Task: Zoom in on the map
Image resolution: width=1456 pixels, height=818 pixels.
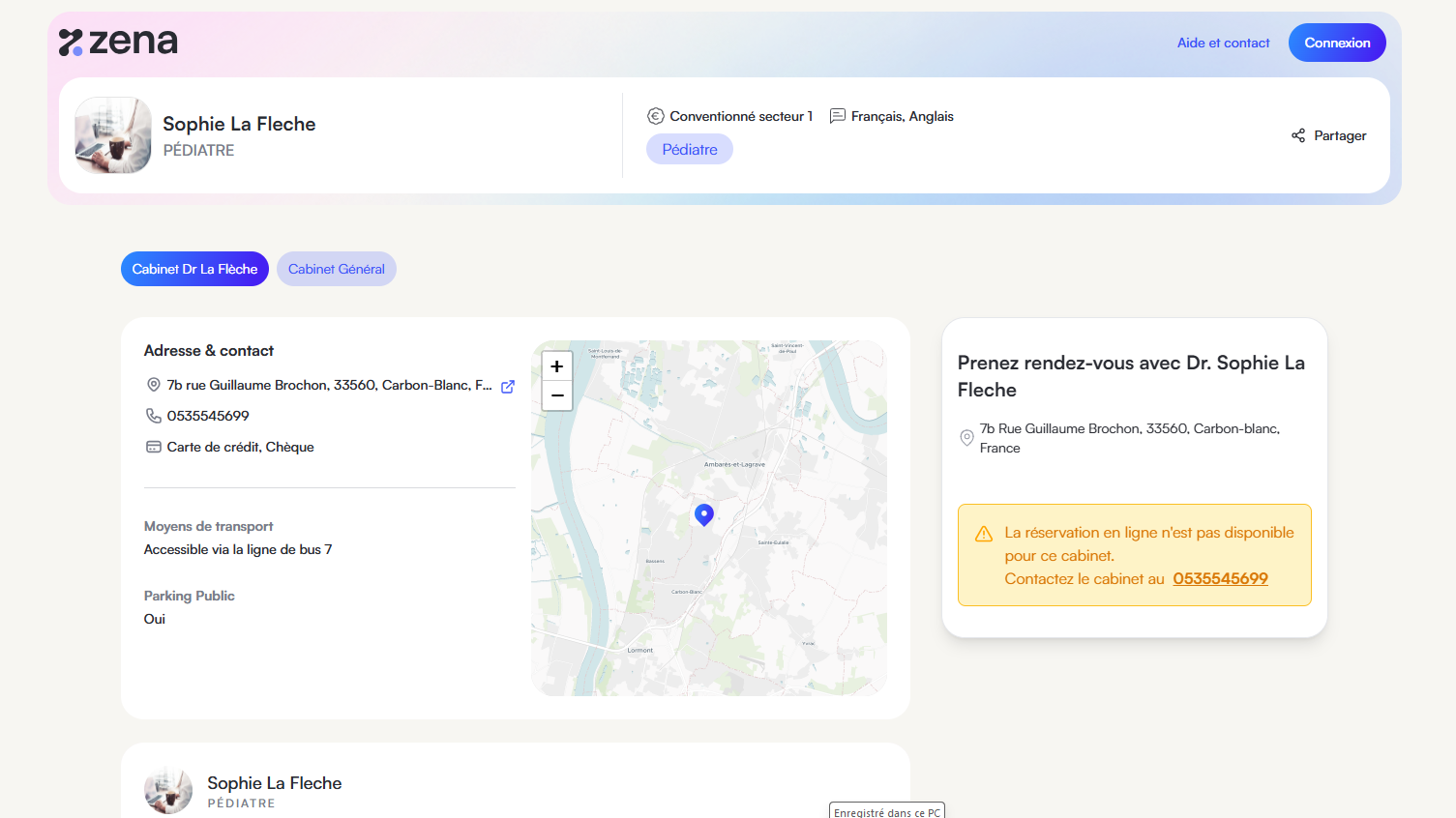Action: click(557, 366)
